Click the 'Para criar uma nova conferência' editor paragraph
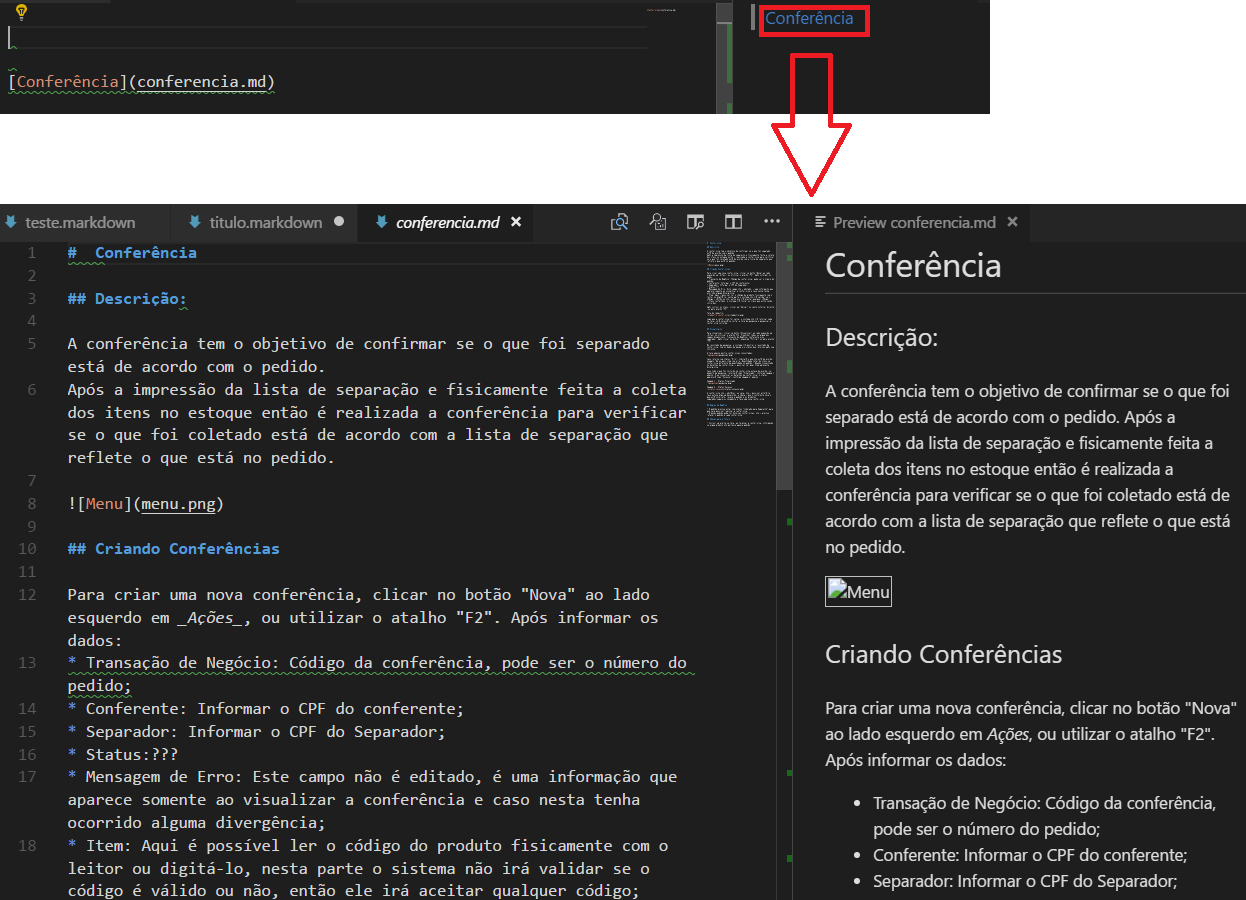The width and height of the screenshot is (1246, 900). point(363,617)
